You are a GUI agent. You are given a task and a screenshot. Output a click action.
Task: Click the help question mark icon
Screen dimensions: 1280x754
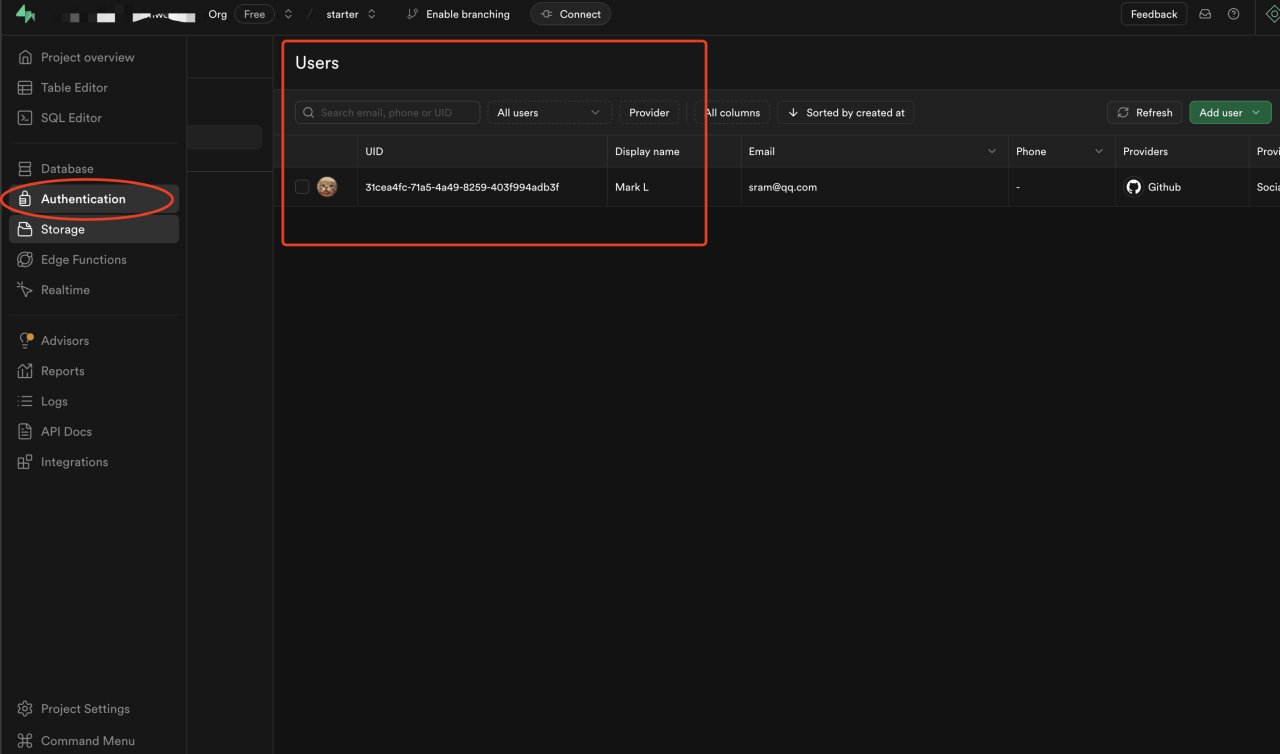coord(1233,14)
